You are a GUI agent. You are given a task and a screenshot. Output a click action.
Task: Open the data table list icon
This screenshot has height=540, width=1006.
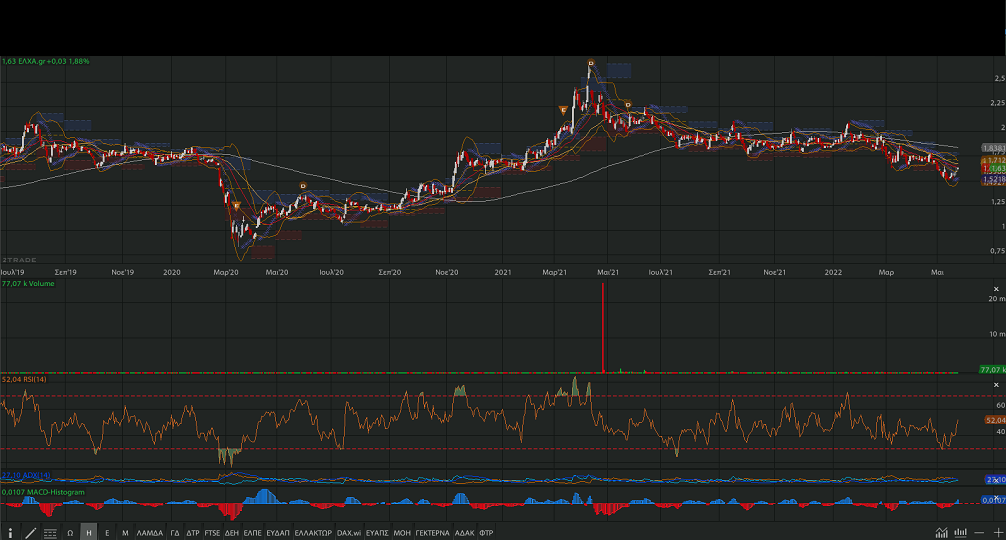(x=50, y=533)
